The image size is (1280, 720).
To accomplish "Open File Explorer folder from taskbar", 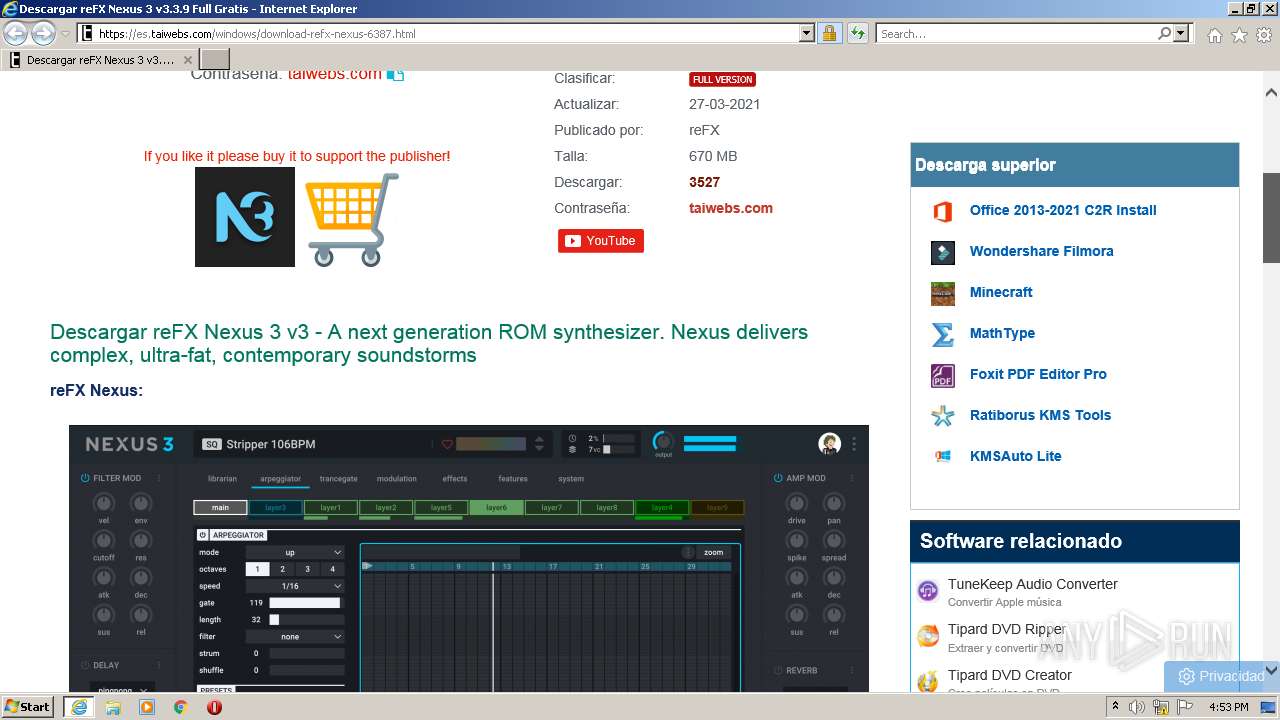I will (x=113, y=707).
